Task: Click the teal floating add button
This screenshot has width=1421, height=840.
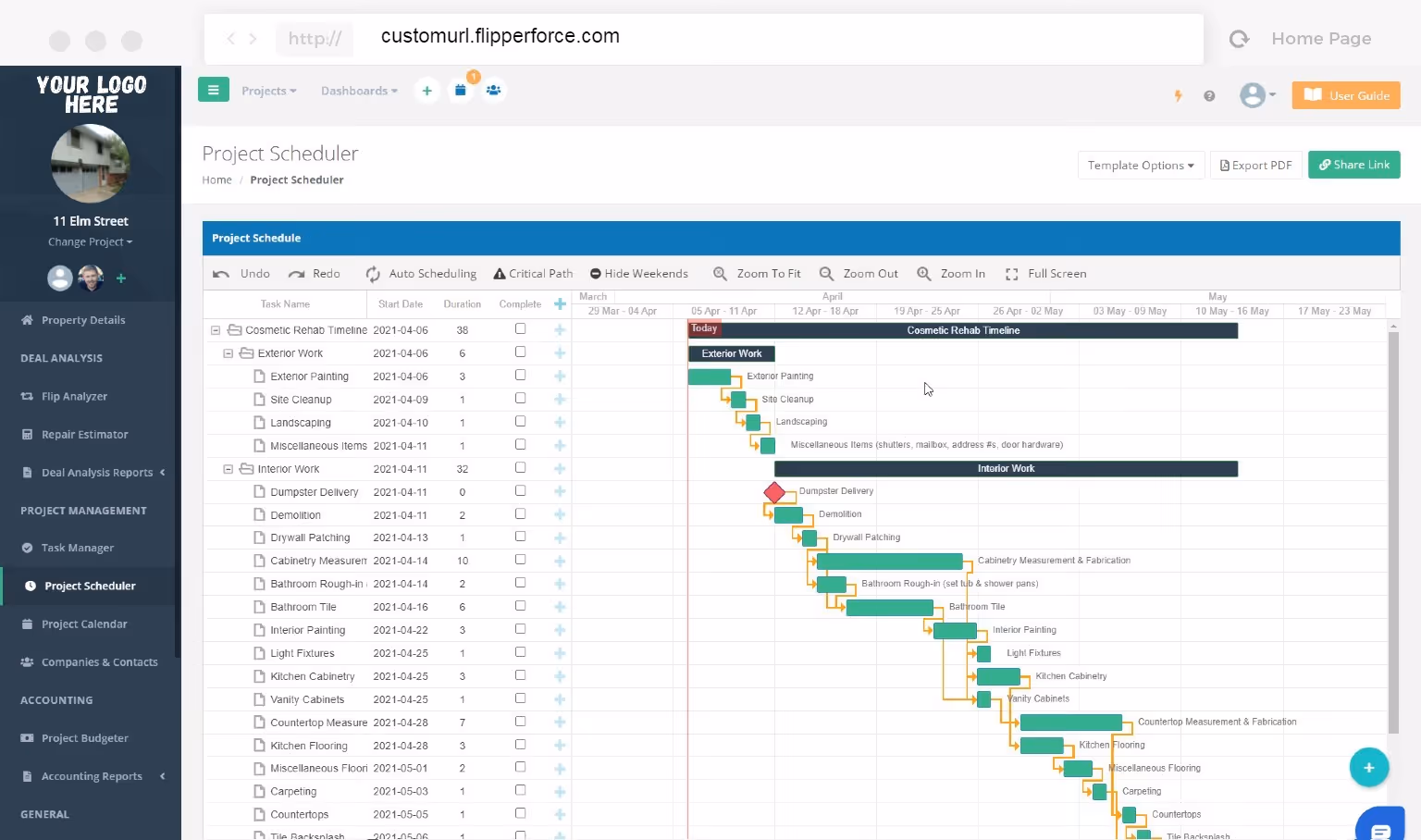Action: [1369, 767]
